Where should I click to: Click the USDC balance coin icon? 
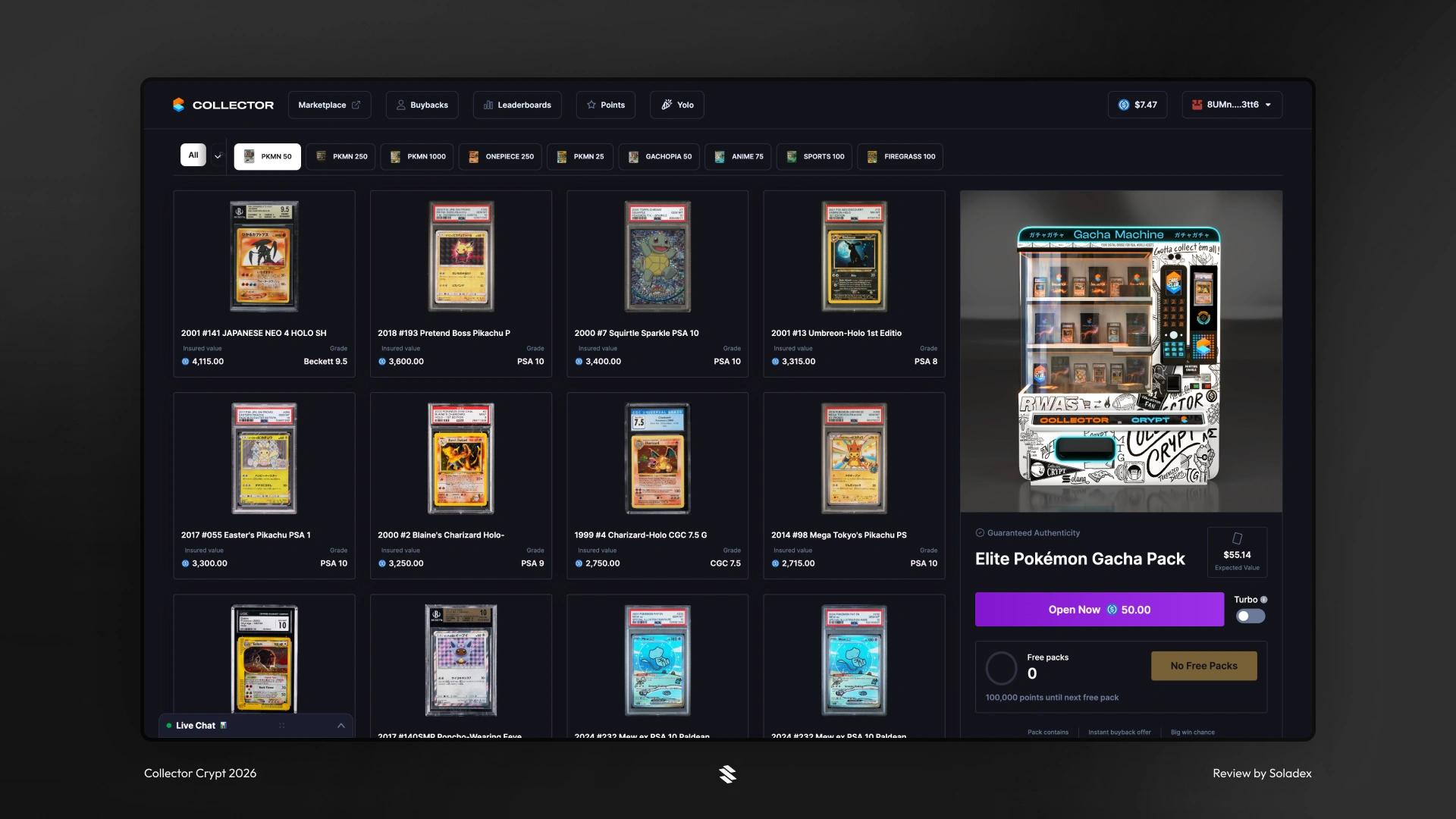coord(1124,105)
